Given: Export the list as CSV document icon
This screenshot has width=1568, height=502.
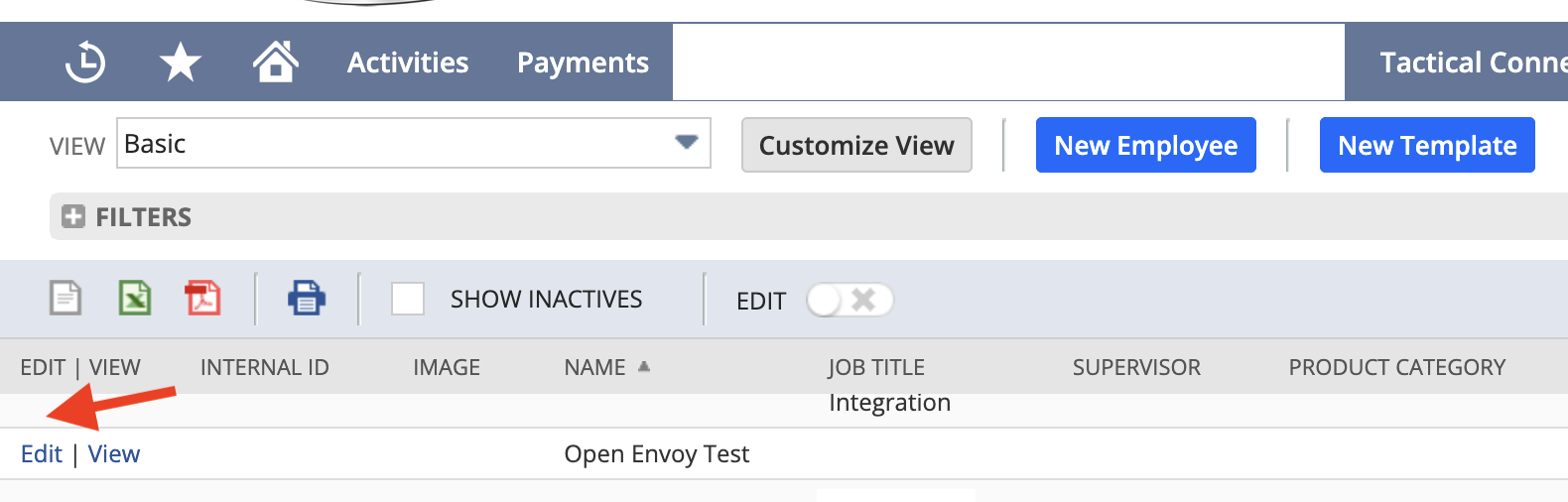Looking at the screenshot, I should (x=65, y=298).
